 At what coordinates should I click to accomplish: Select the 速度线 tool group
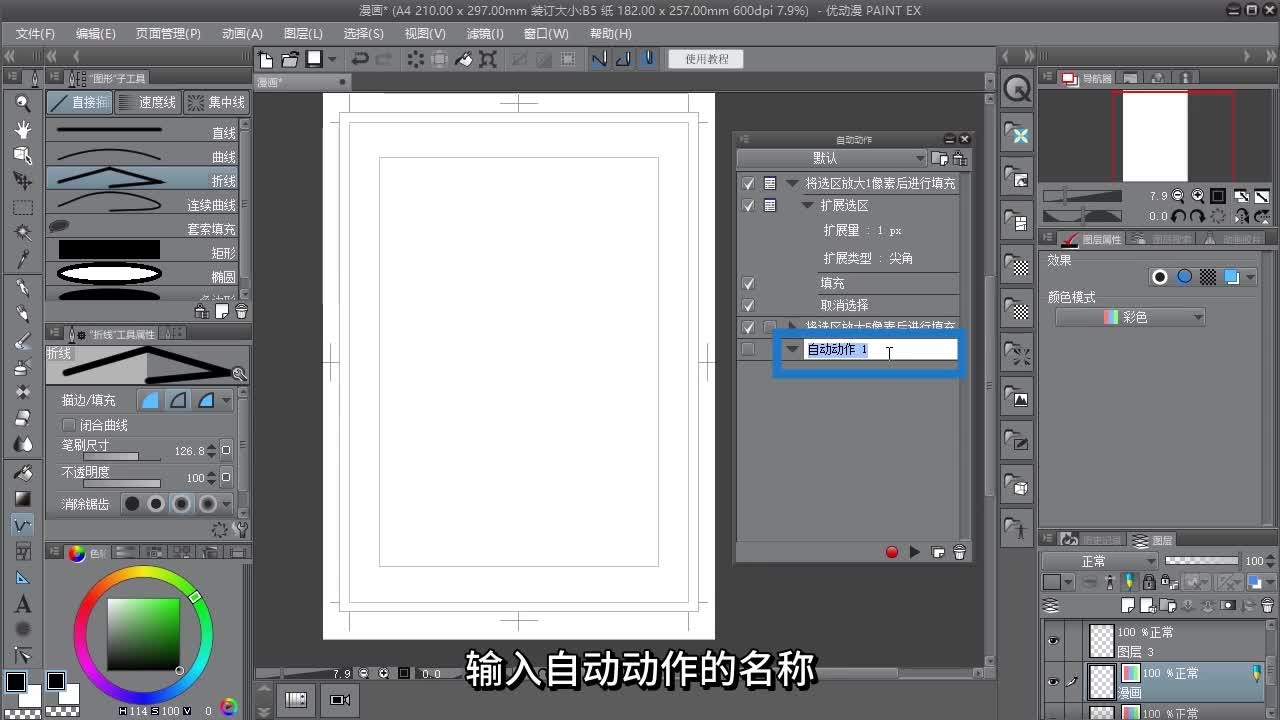tap(147, 102)
